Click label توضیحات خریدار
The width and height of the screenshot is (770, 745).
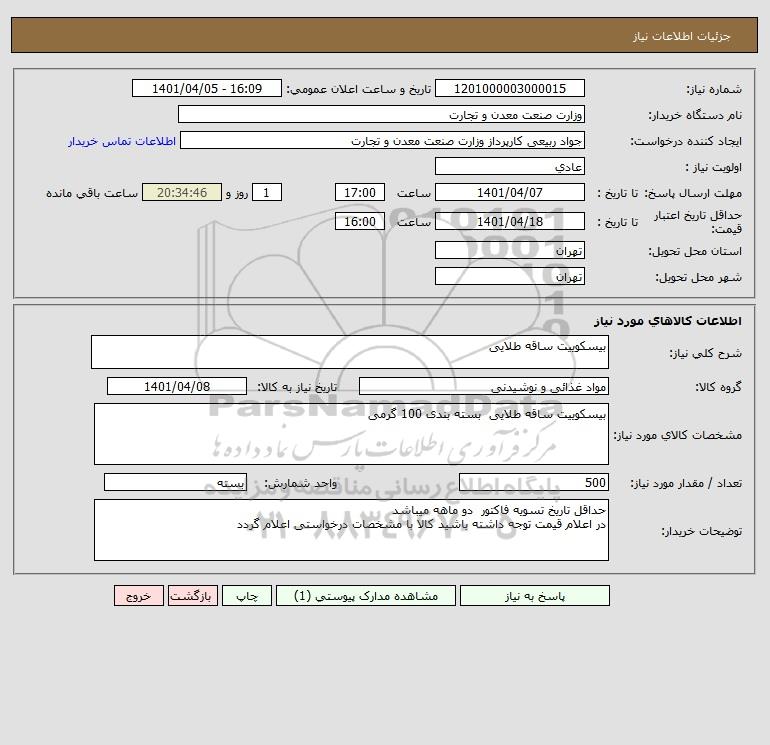pos(702,531)
